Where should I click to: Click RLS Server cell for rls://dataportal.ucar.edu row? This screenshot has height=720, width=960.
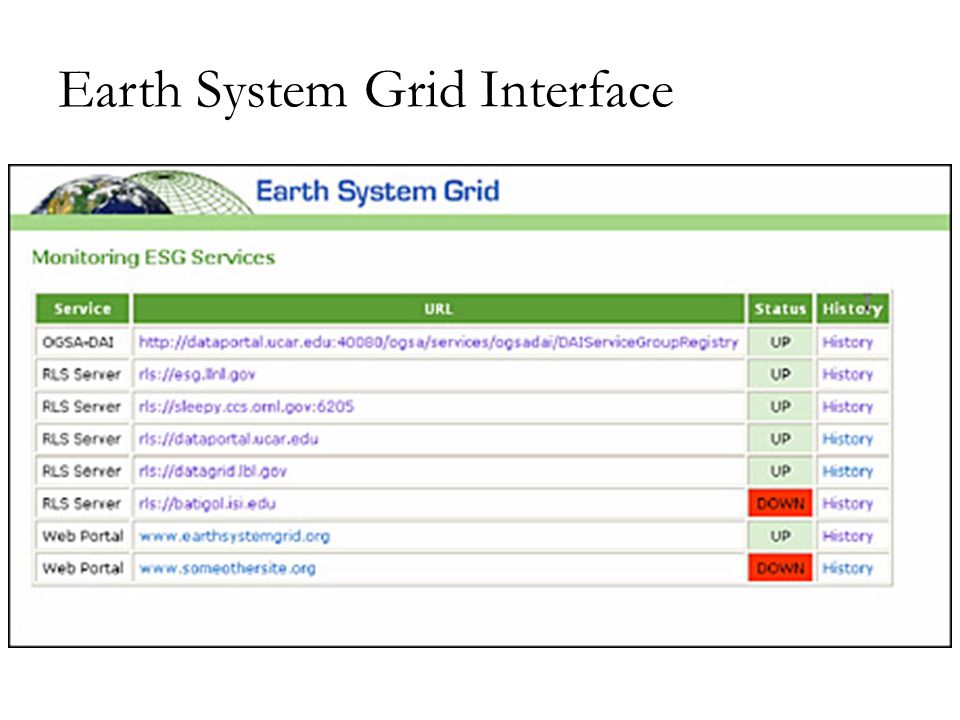pyautogui.click(x=83, y=439)
